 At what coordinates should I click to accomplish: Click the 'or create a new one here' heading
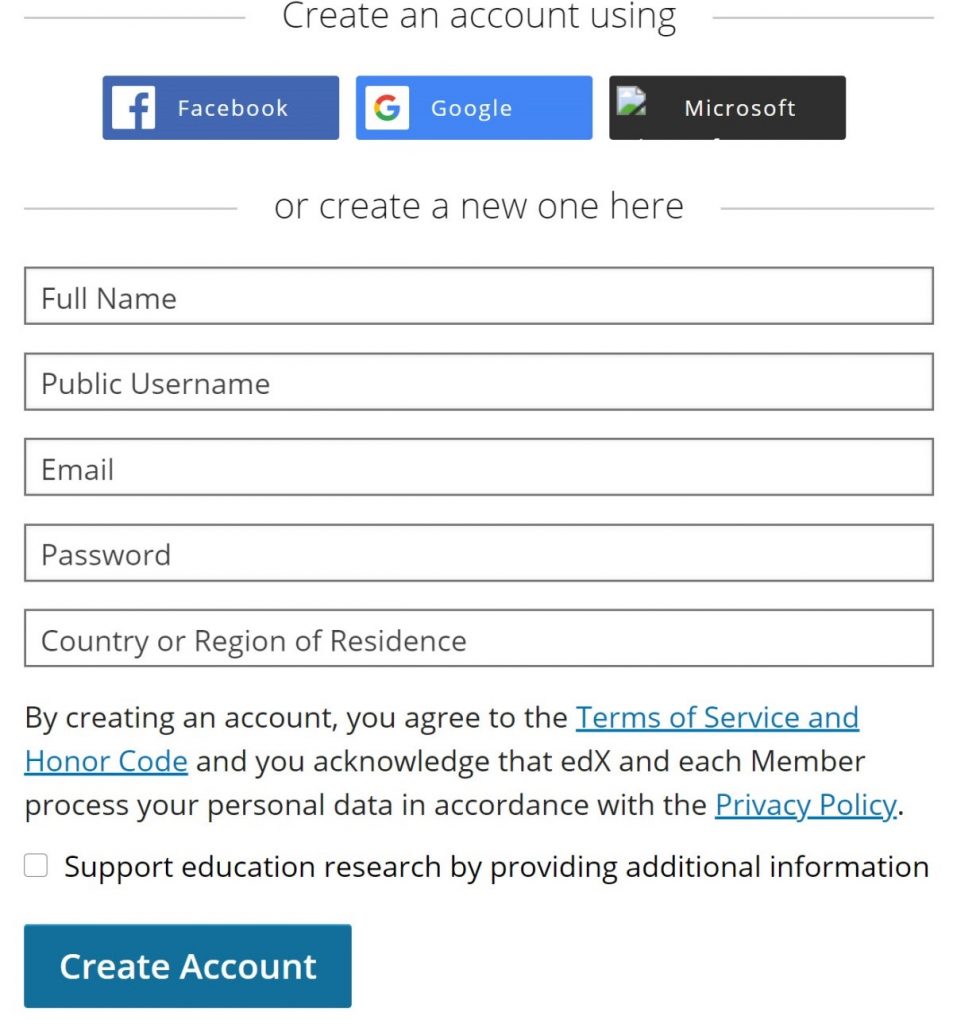479,206
